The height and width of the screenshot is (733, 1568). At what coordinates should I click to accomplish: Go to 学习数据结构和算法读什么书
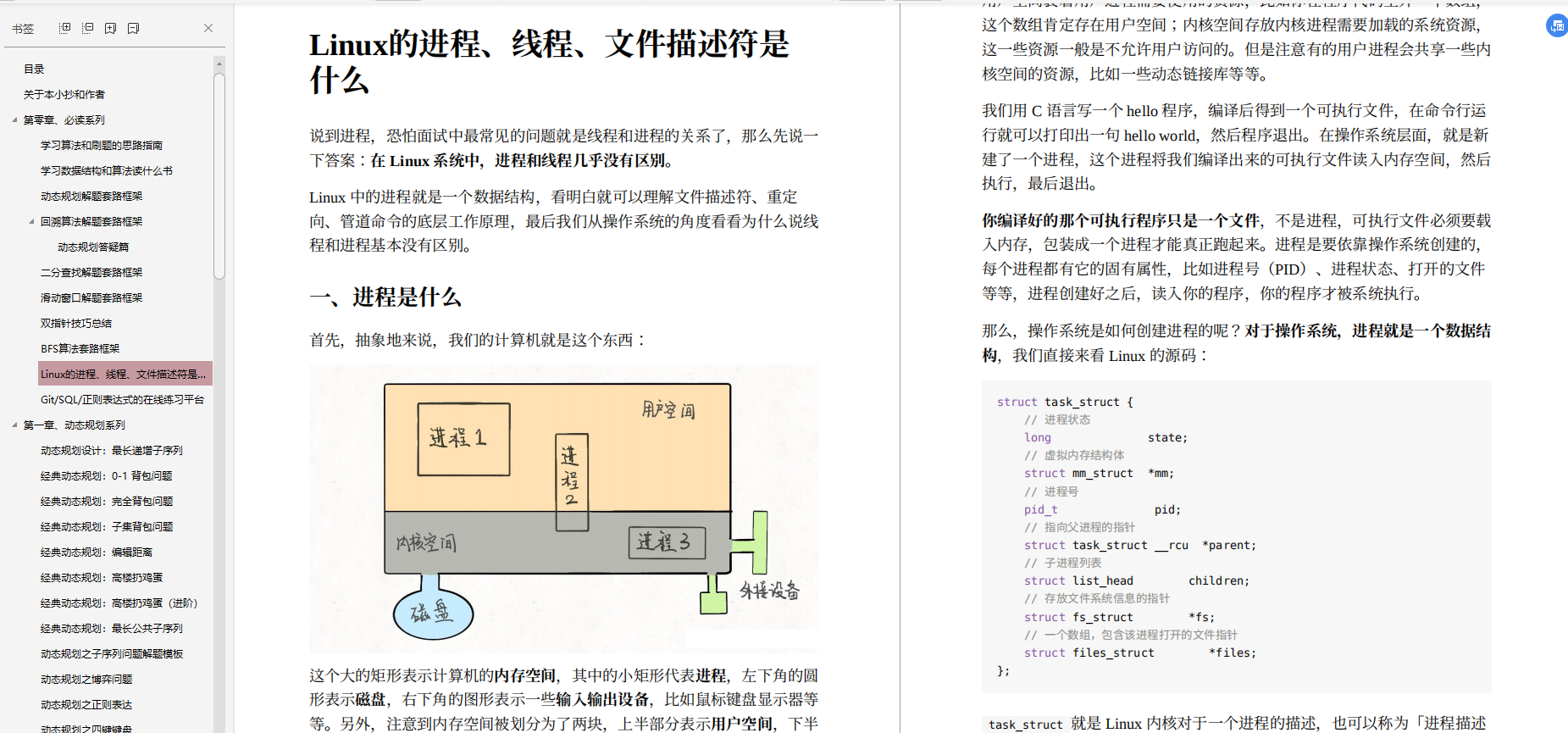pyautogui.click(x=107, y=170)
